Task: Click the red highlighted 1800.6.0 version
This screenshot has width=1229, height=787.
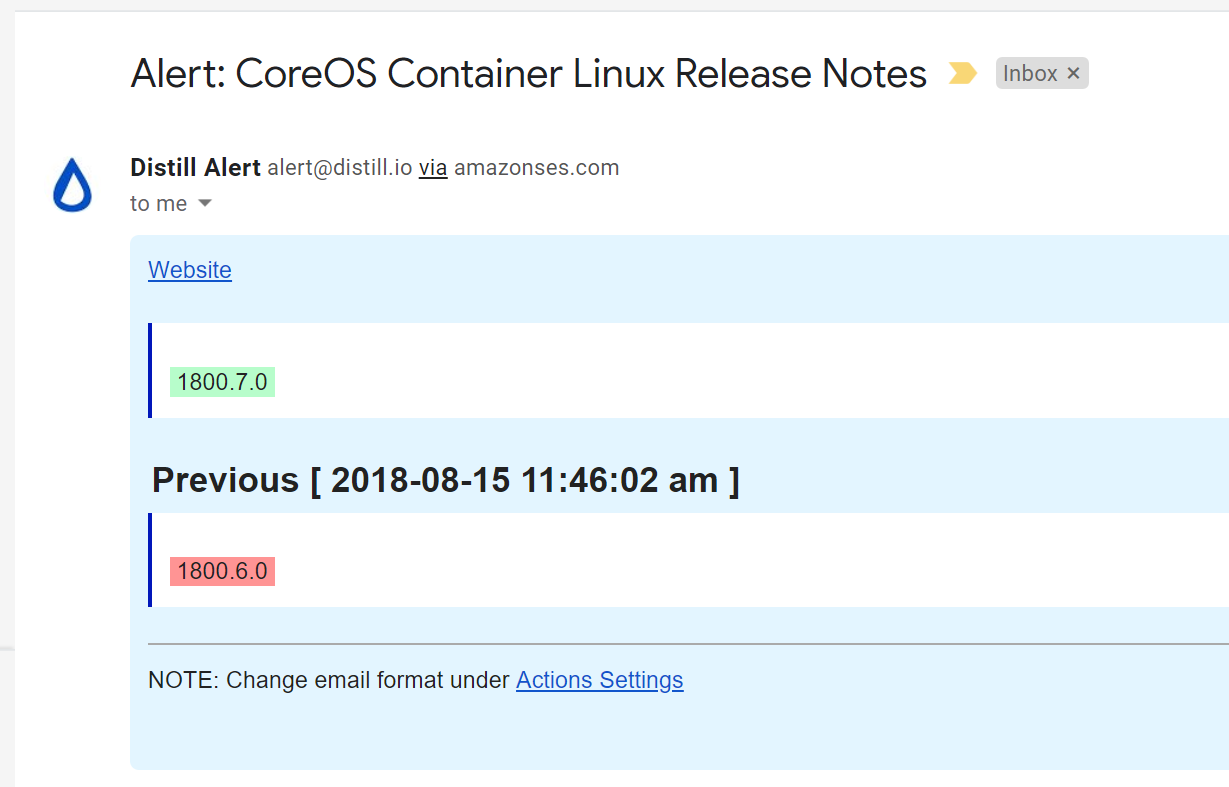Action: (x=222, y=571)
